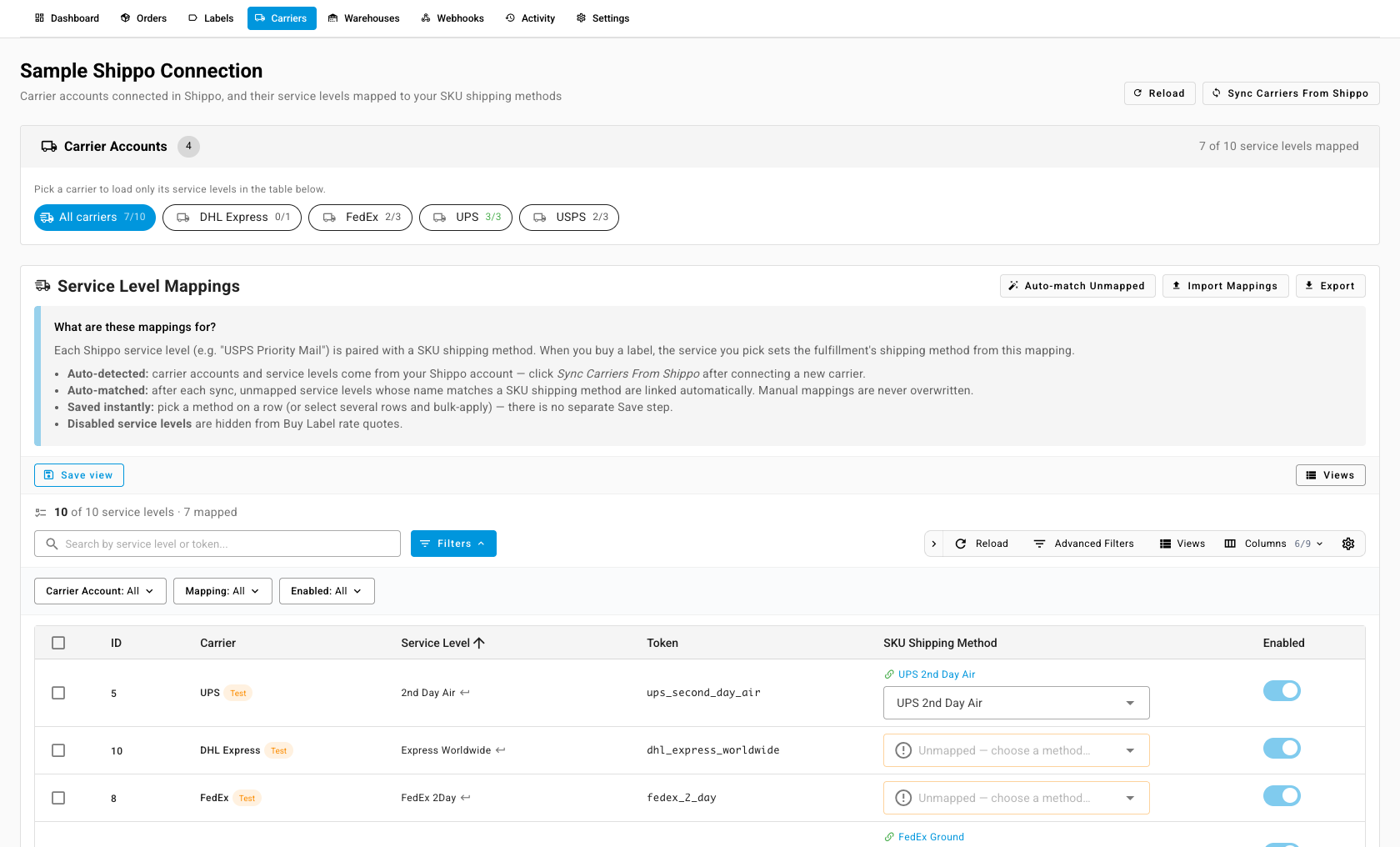Click the warning icon in FedEx 2Day unmapped field
The width and height of the screenshot is (1400, 847).
[903, 798]
